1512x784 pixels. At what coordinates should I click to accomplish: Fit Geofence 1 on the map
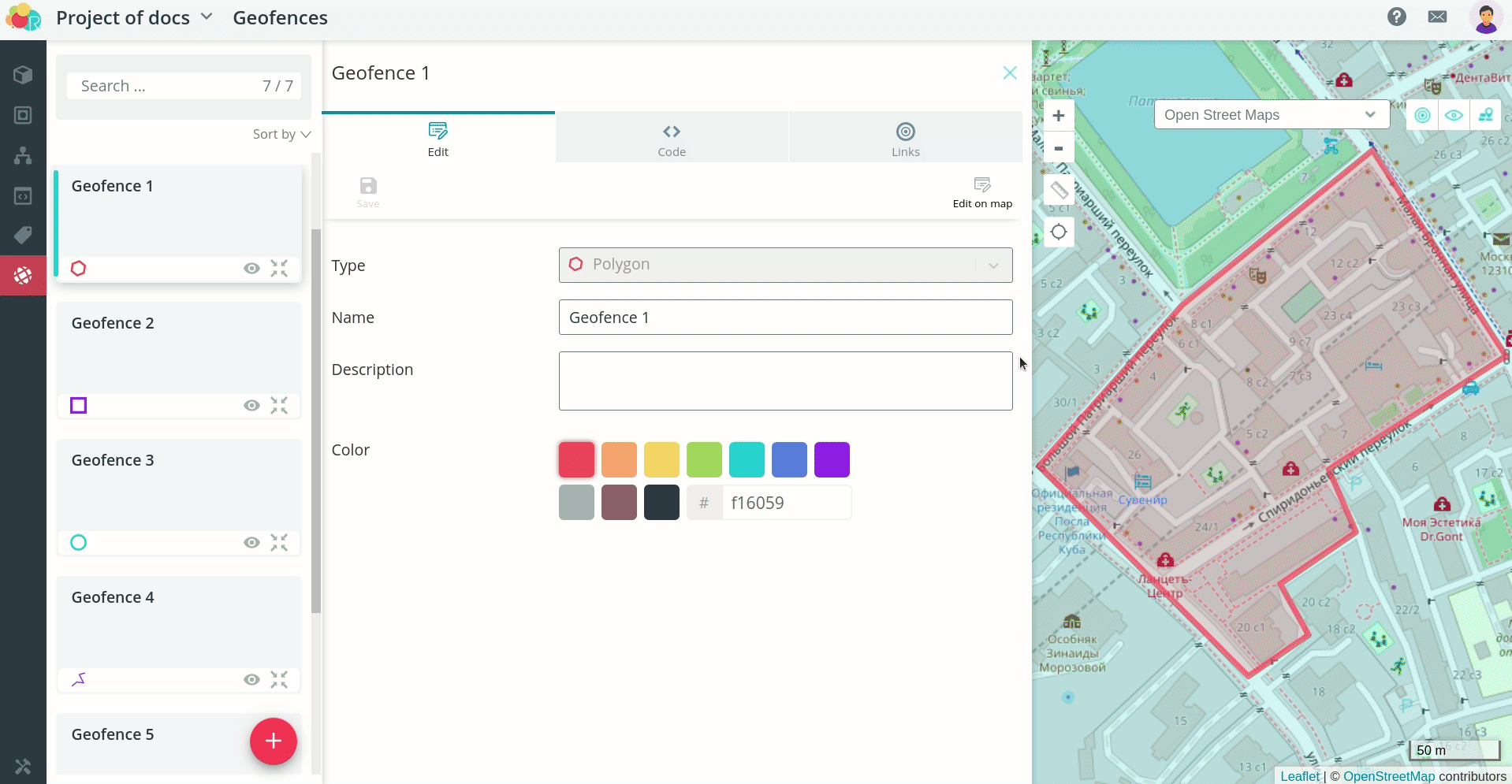point(279,269)
